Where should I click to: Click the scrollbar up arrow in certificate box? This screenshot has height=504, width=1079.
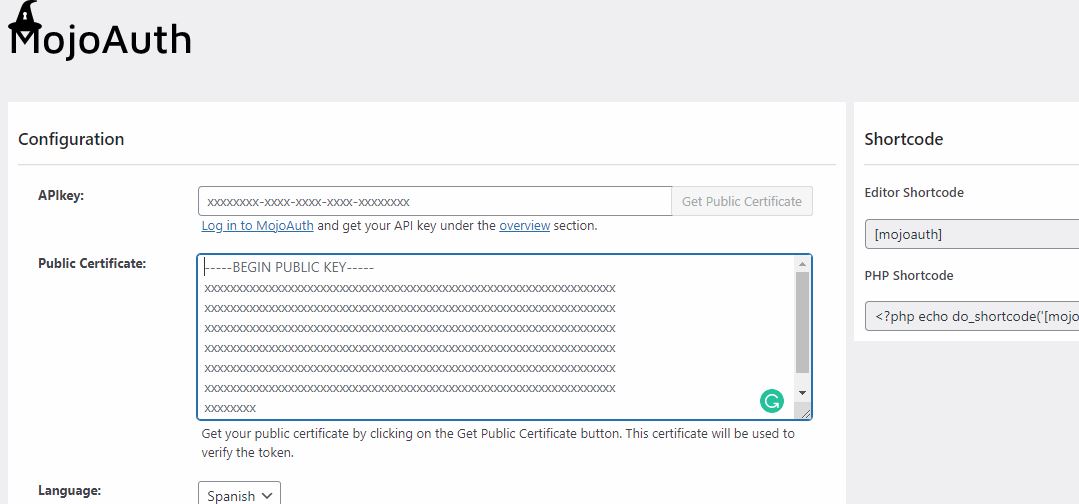(802, 264)
